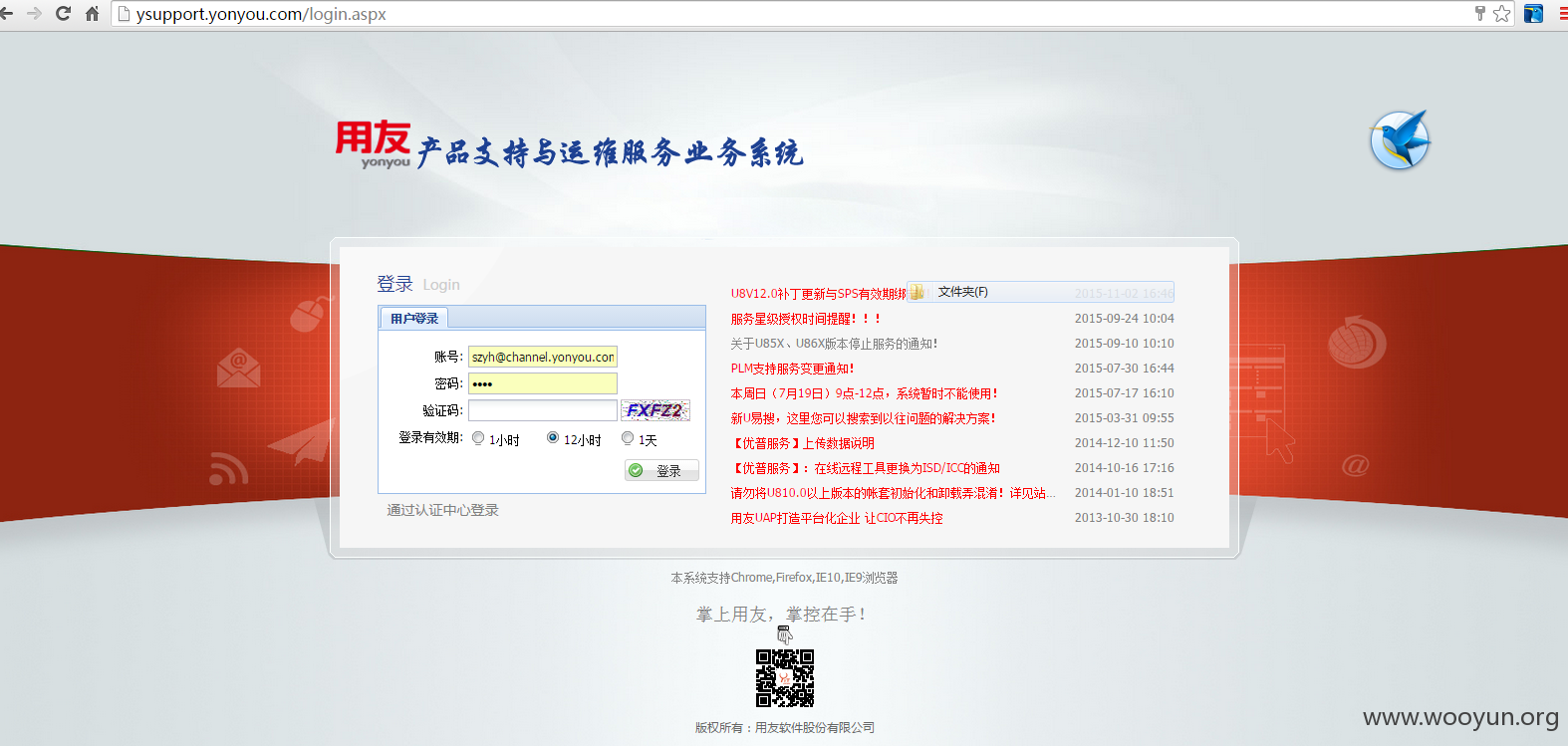Click the date 2014-01-10 18:51
This screenshot has width=1568, height=746.
point(1124,493)
